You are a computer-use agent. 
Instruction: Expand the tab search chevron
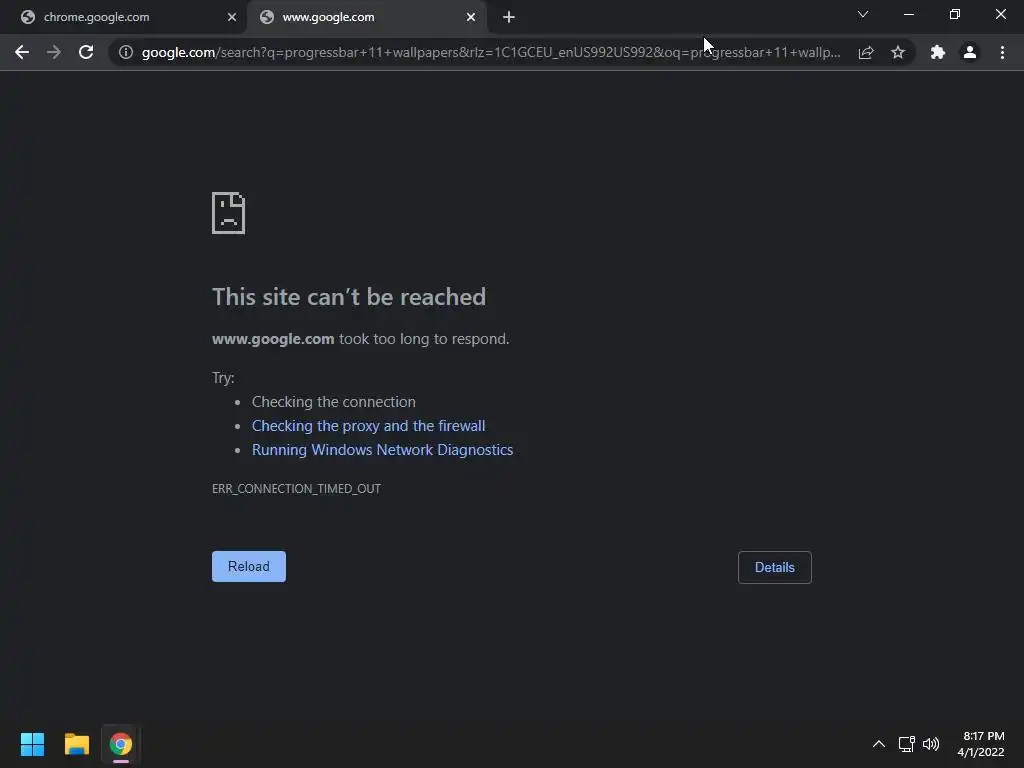863,14
